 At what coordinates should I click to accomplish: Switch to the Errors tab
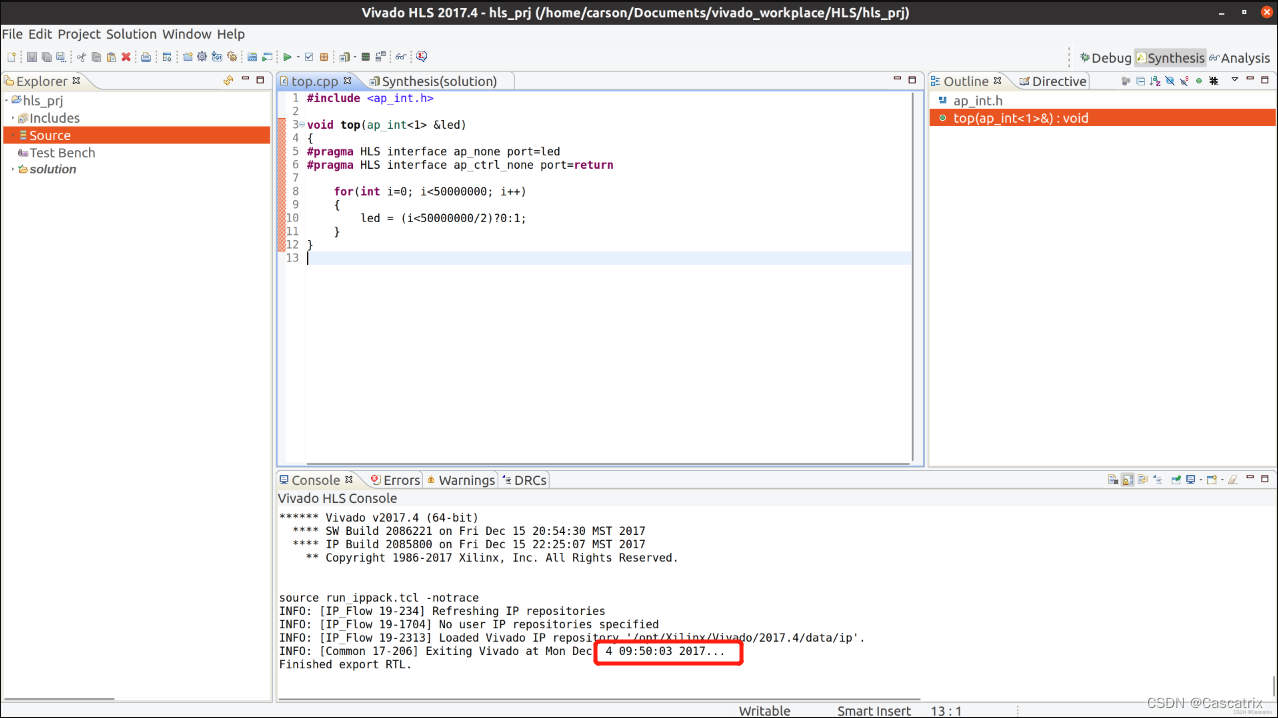[395, 480]
